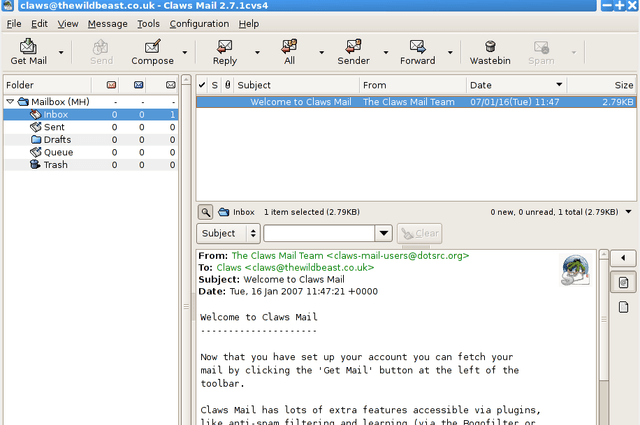Open the Subject search type selector

pos(228,233)
